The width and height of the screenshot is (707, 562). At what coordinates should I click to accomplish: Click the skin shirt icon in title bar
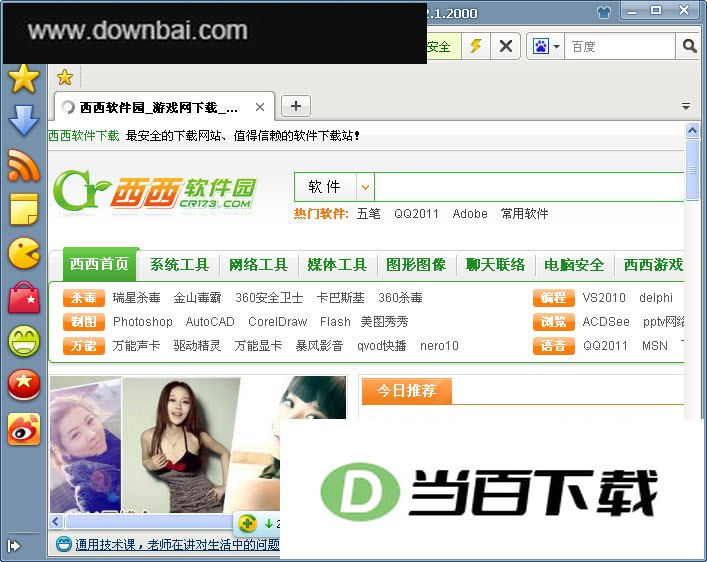tap(604, 12)
